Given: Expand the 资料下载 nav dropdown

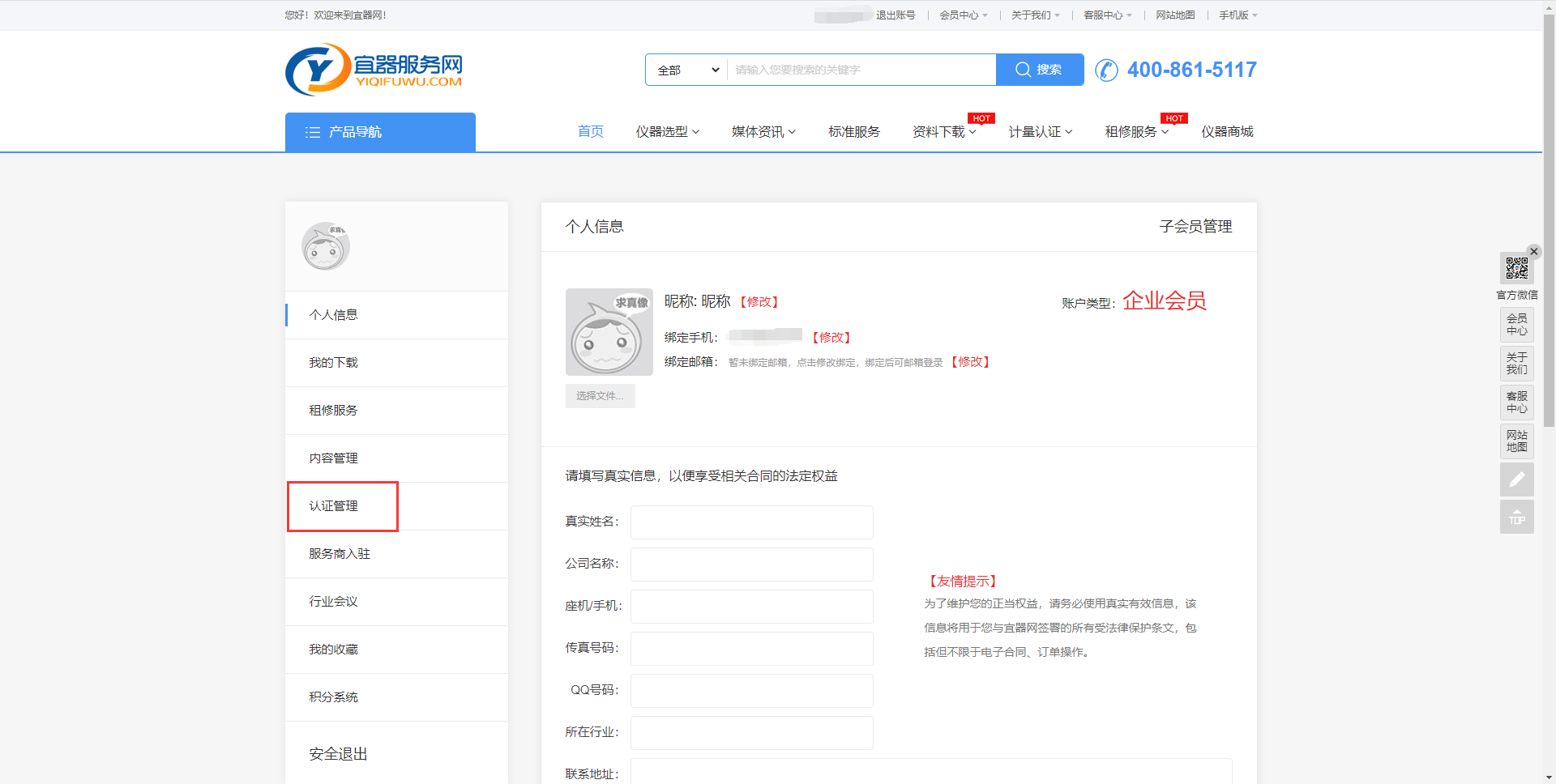Looking at the screenshot, I should point(944,132).
